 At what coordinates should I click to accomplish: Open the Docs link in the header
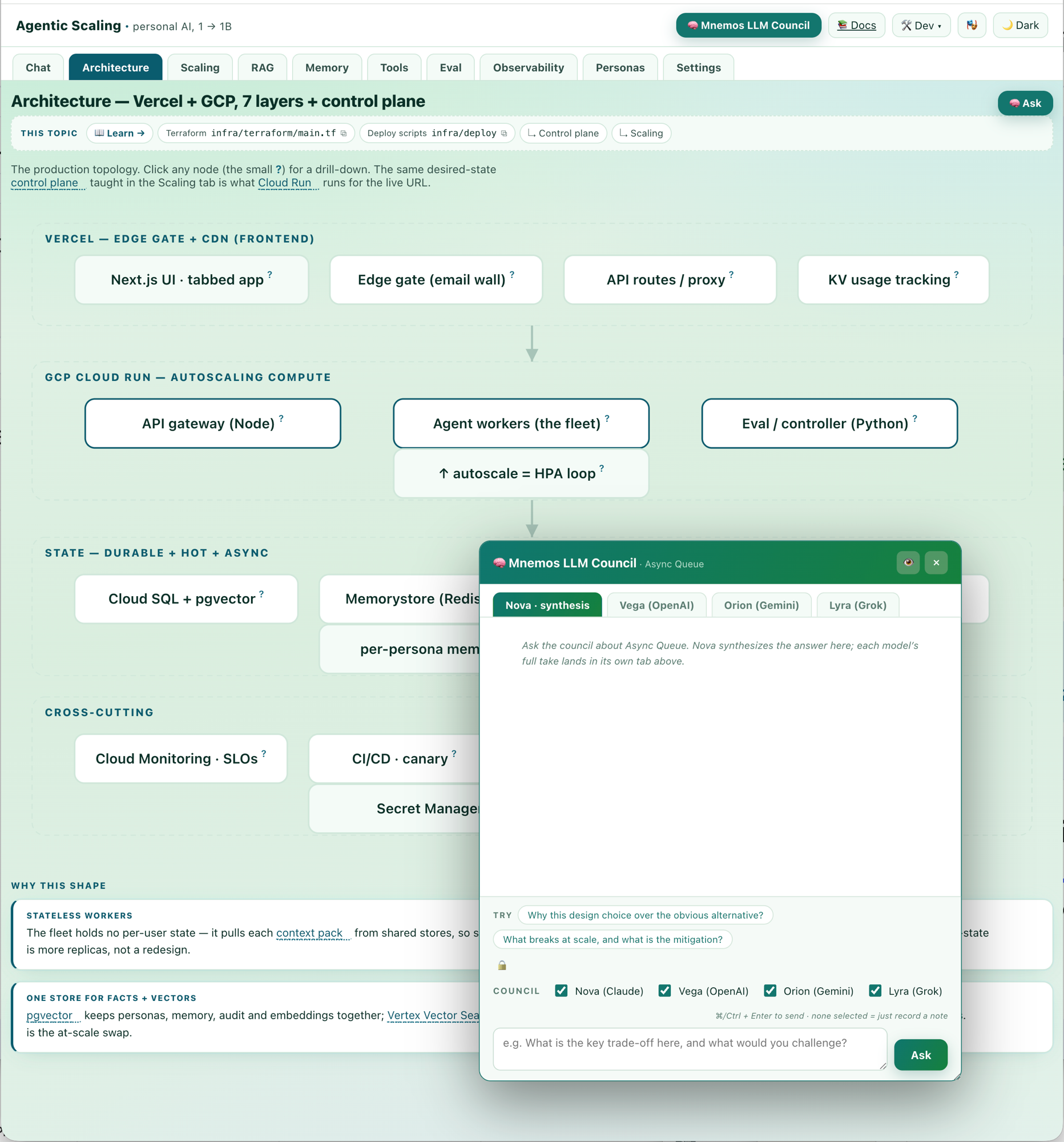coord(856,25)
